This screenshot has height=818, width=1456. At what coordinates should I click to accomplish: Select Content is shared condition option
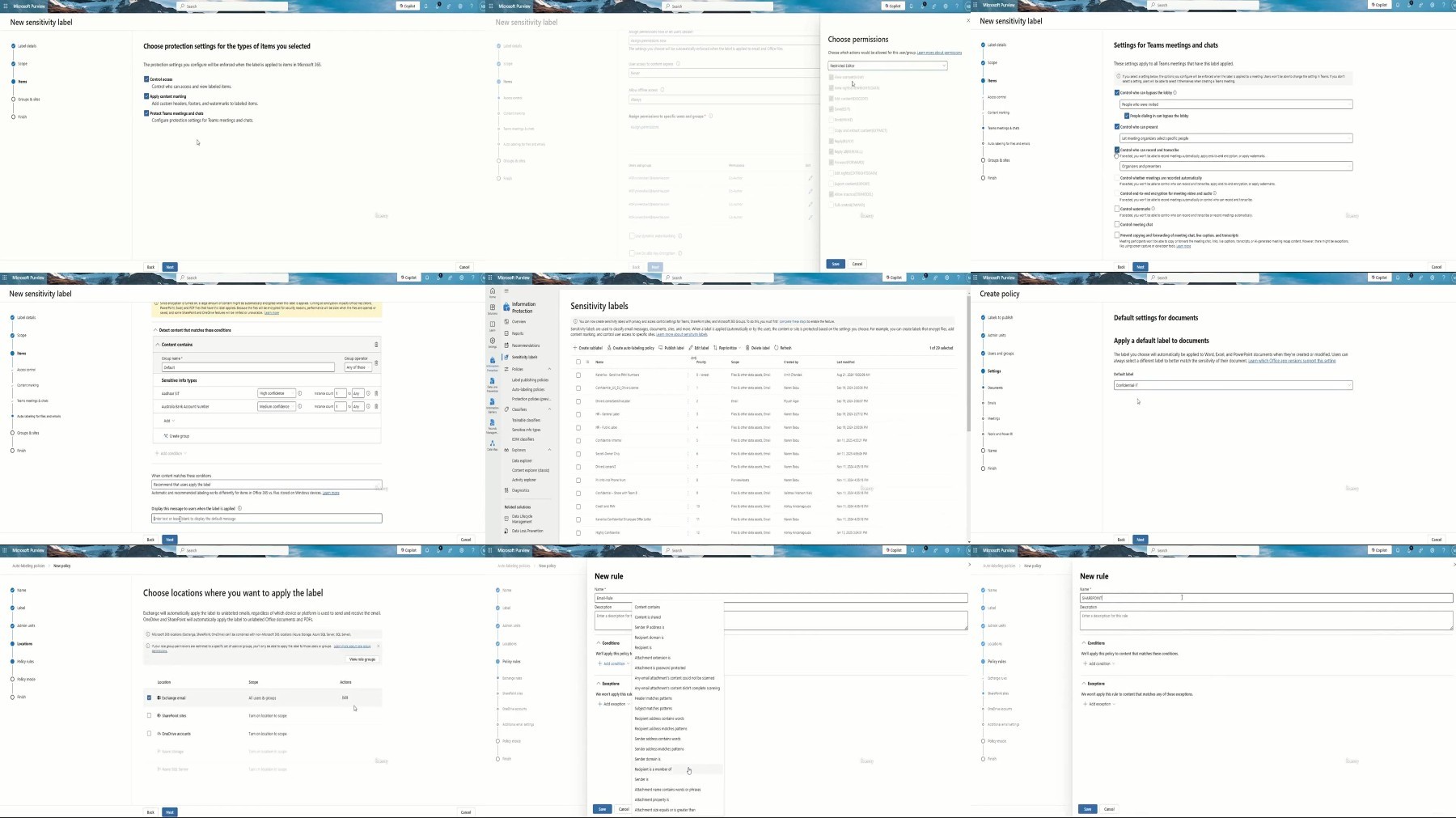click(x=648, y=617)
